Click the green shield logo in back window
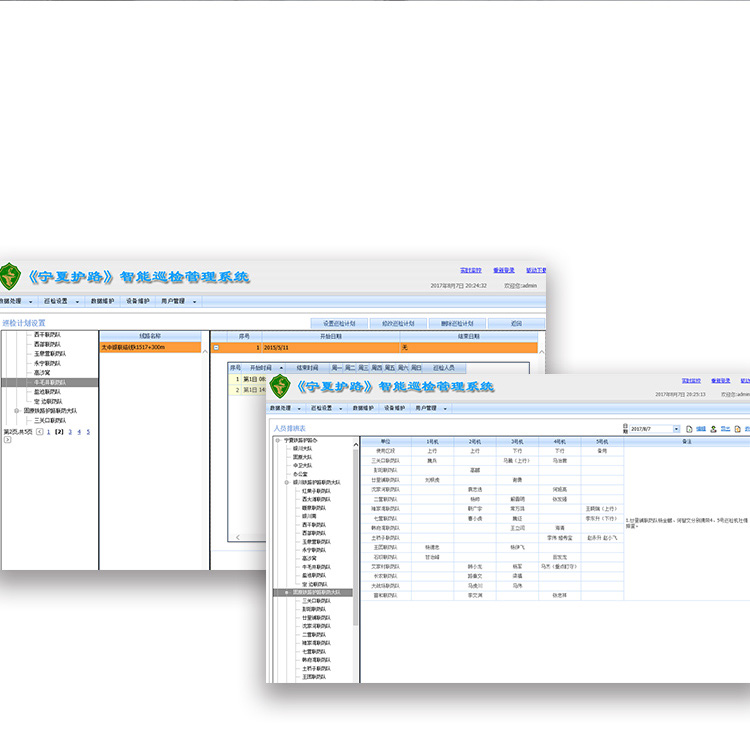Image resolution: width=750 pixels, height=749 pixels. coord(10,276)
